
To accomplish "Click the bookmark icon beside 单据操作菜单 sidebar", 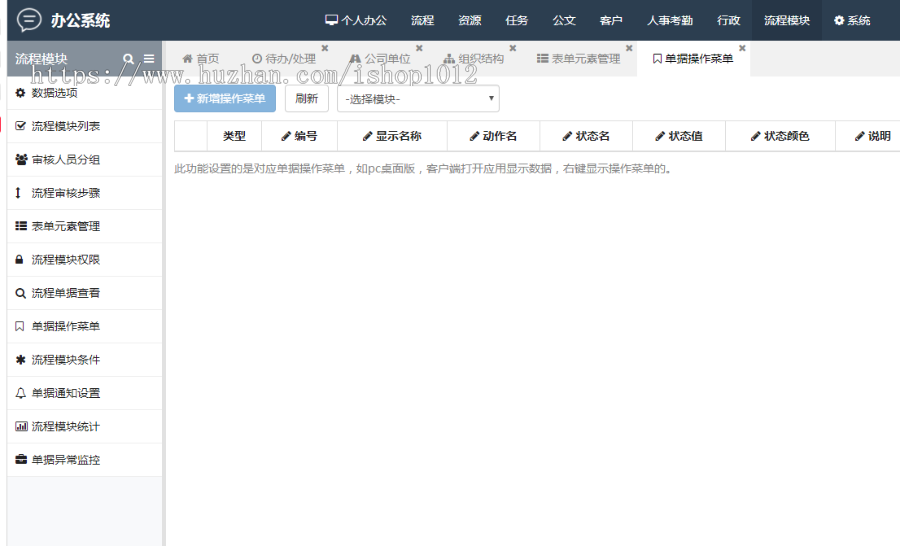I will 20,326.
